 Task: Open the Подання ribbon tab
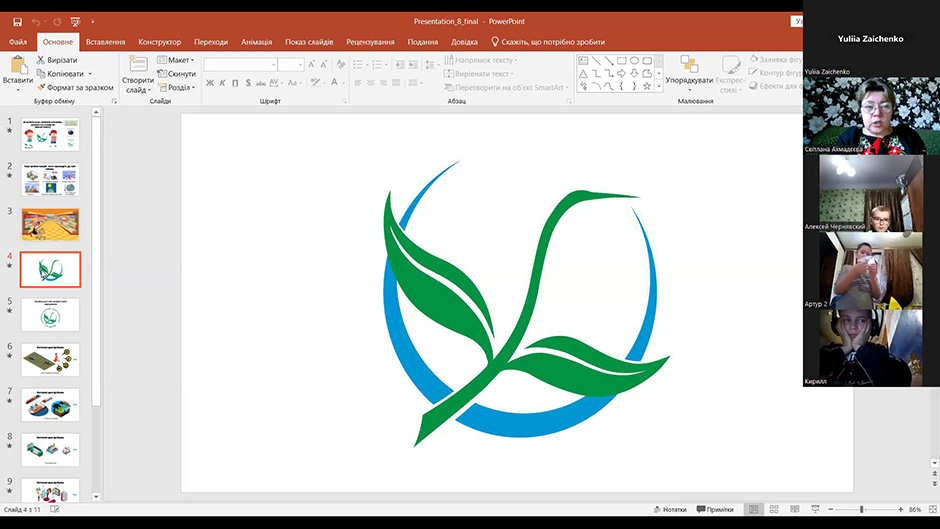[423, 42]
